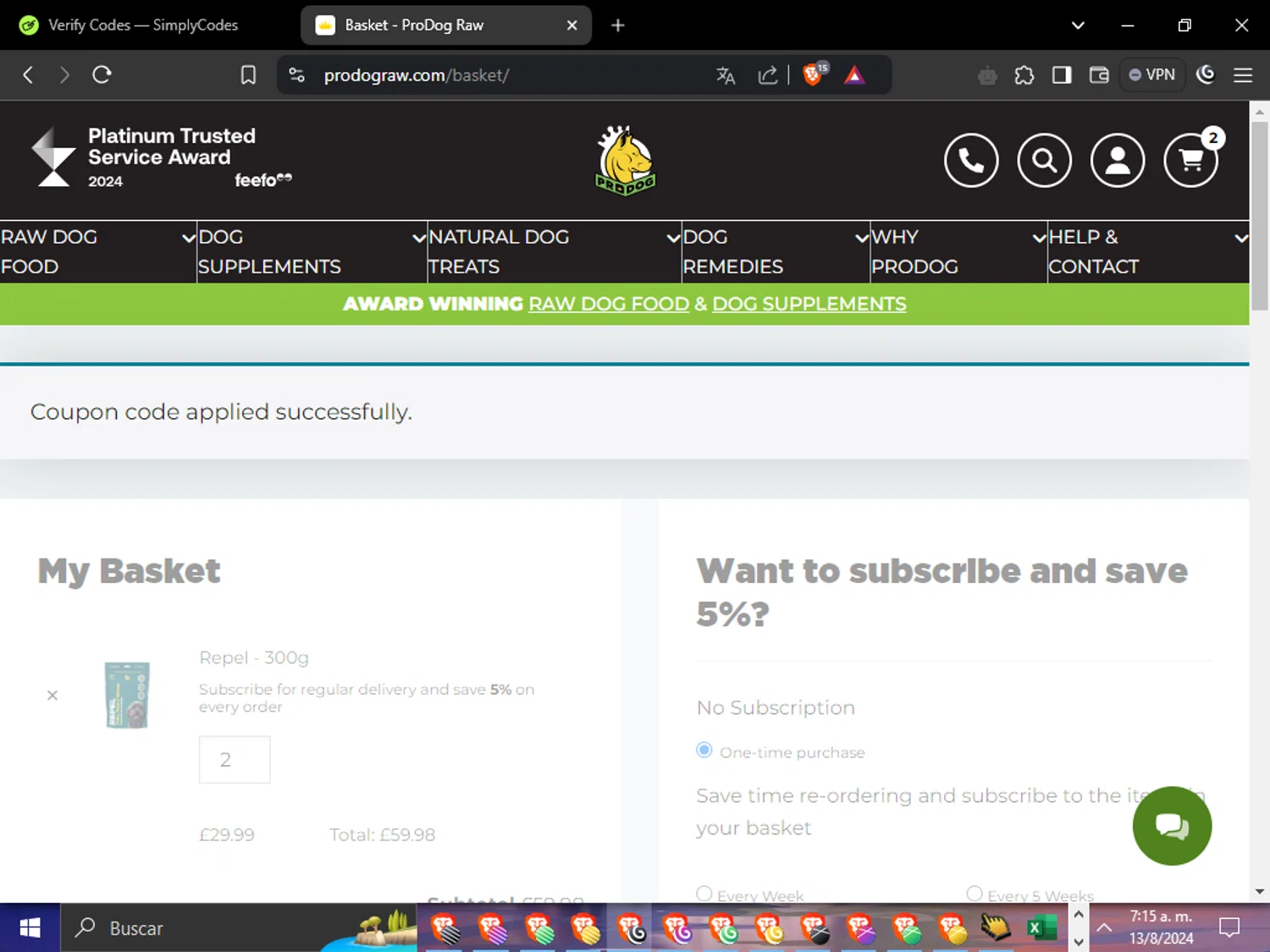Click the Repel product thumbnail image

coord(128,695)
